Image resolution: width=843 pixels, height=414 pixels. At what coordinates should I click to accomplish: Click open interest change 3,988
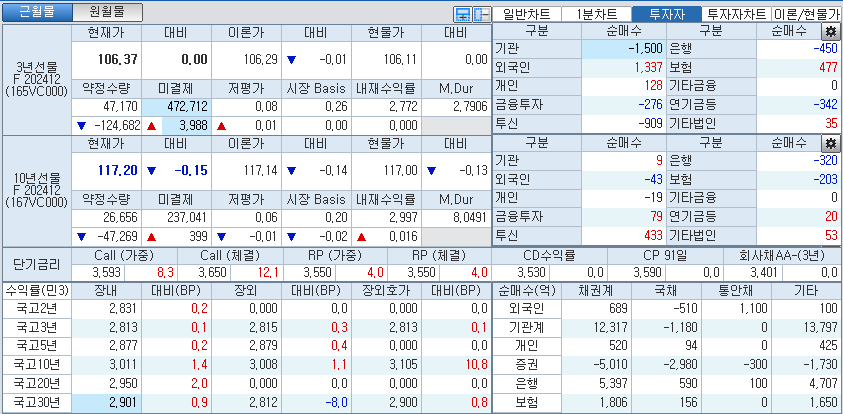194,126
